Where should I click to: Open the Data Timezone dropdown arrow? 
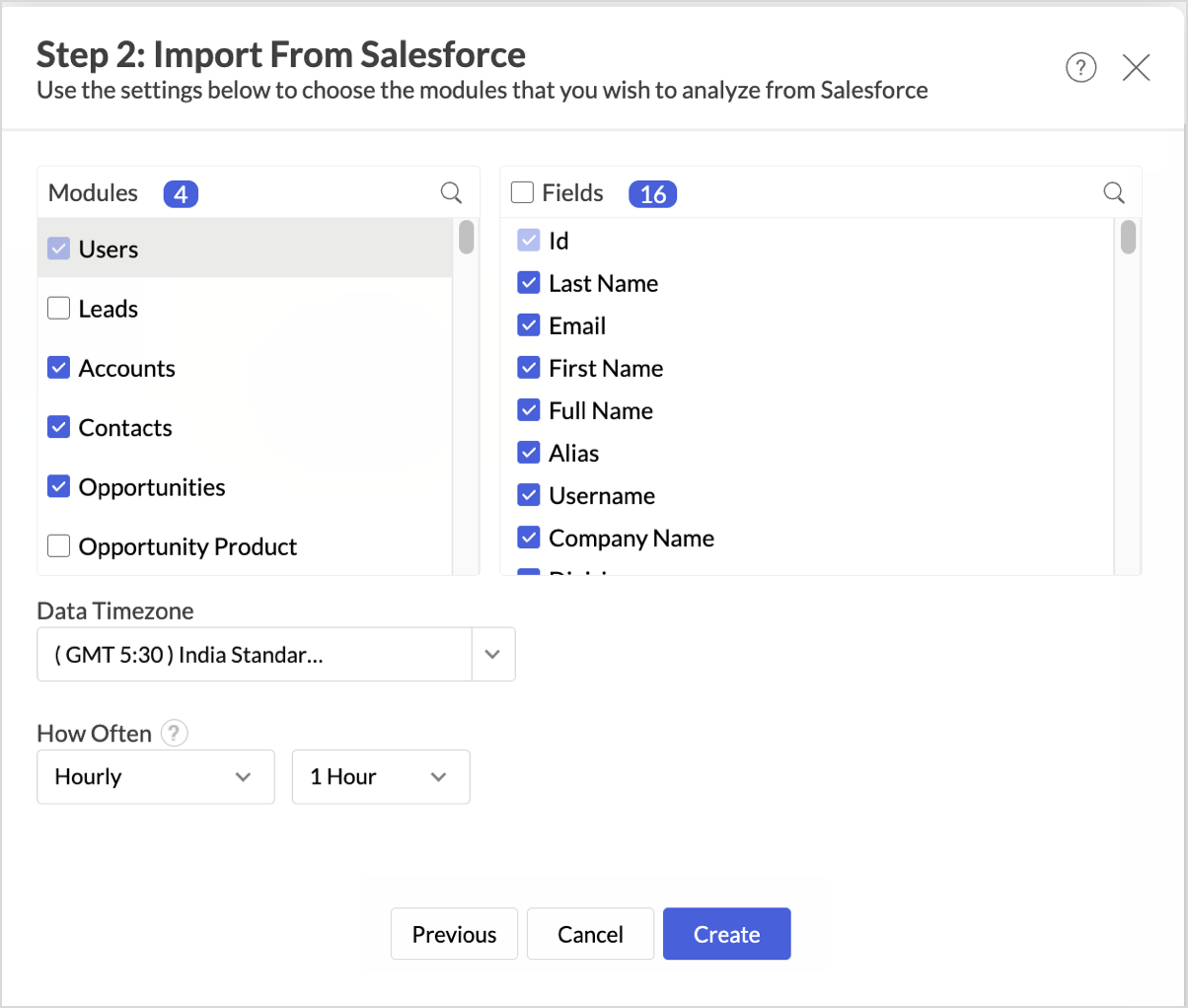tap(493, 655)
